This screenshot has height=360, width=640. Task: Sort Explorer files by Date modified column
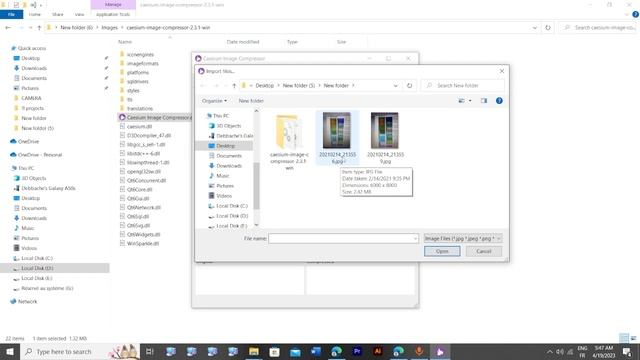pos(243,42)
